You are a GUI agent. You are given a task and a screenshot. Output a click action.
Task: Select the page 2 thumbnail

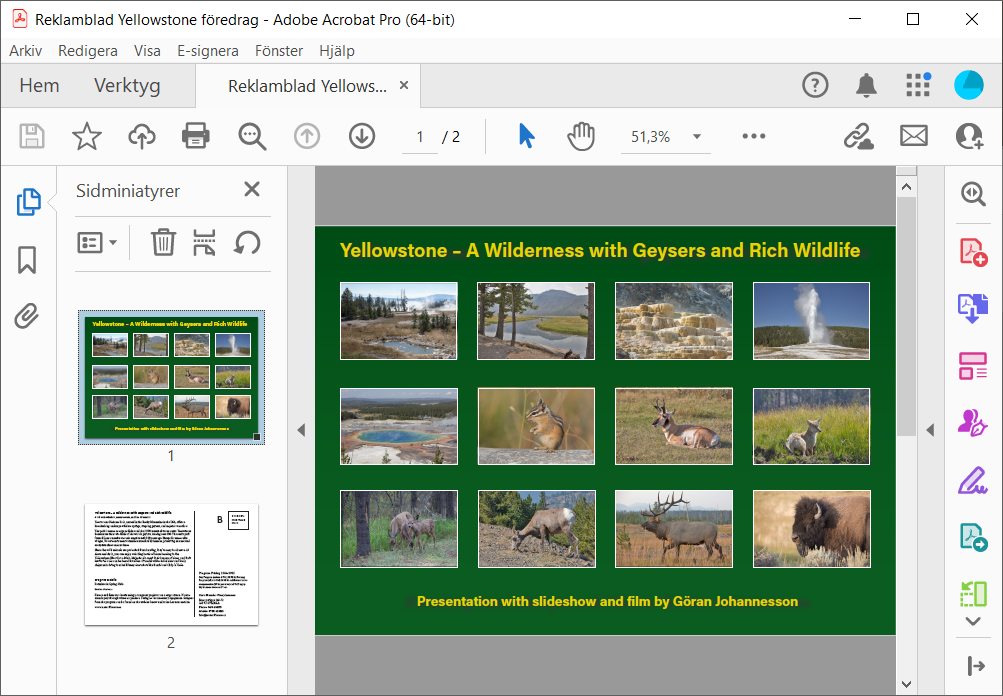171,565
